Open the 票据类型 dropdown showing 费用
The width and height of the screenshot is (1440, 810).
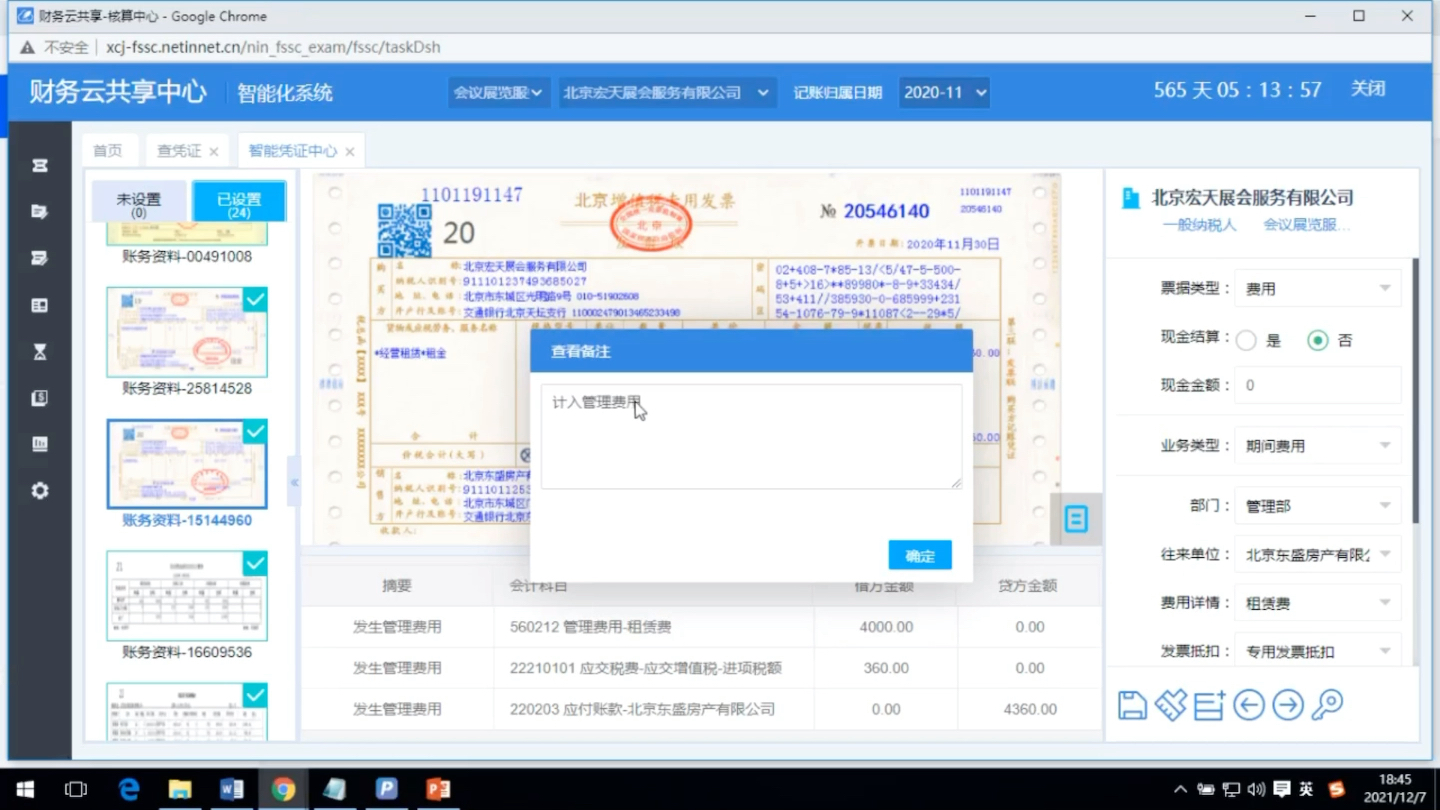(1317, 288)
